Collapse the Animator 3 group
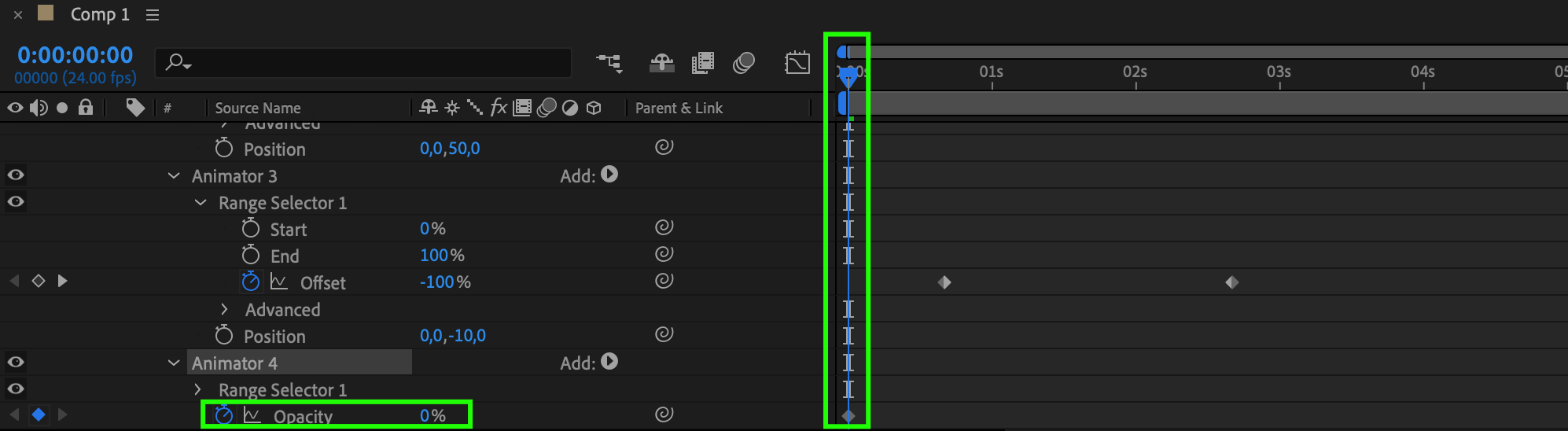Viewport: 1568px width, 431px height. pos(174,175)
